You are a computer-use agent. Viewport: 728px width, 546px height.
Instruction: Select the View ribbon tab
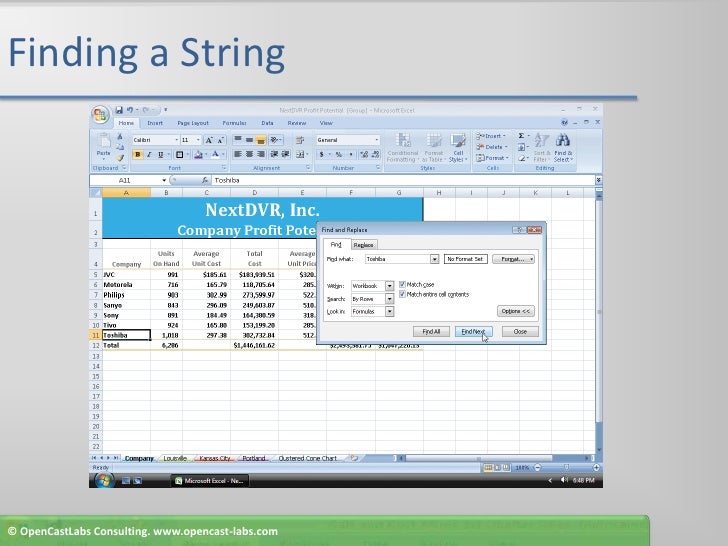click(x=326, y=123)
